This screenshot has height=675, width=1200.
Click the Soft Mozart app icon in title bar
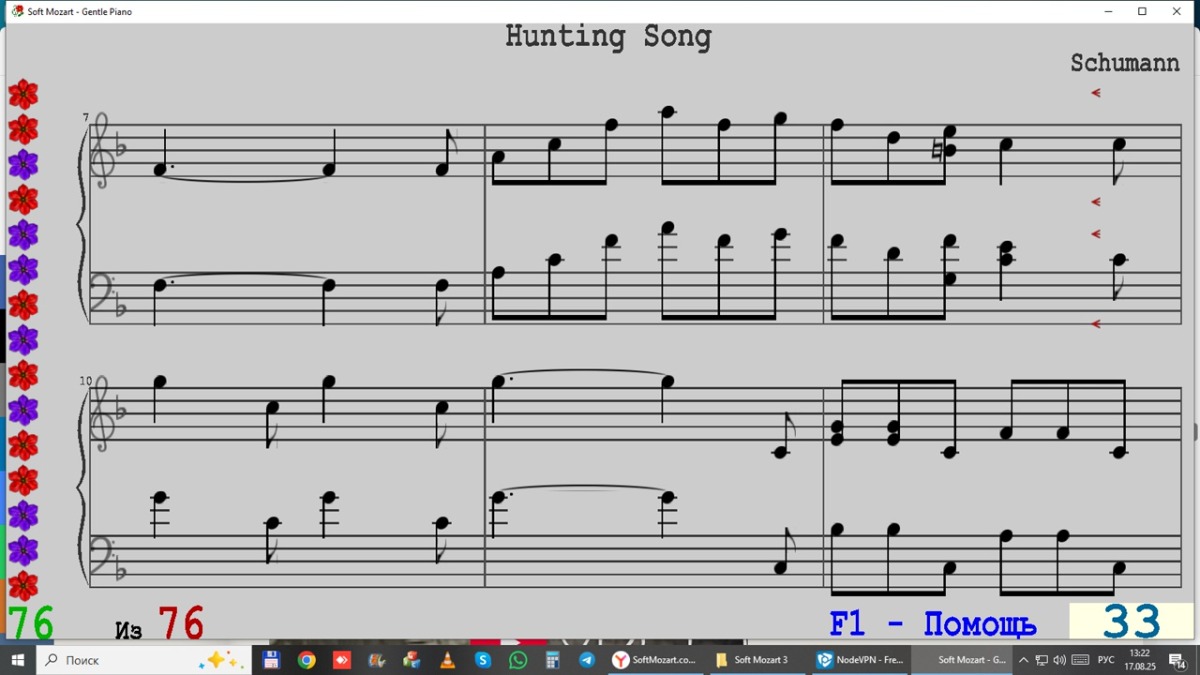[17, 11]
